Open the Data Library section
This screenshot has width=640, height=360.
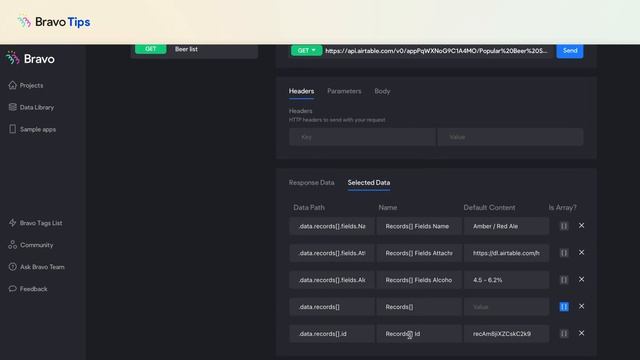click(x=31, y=107)
